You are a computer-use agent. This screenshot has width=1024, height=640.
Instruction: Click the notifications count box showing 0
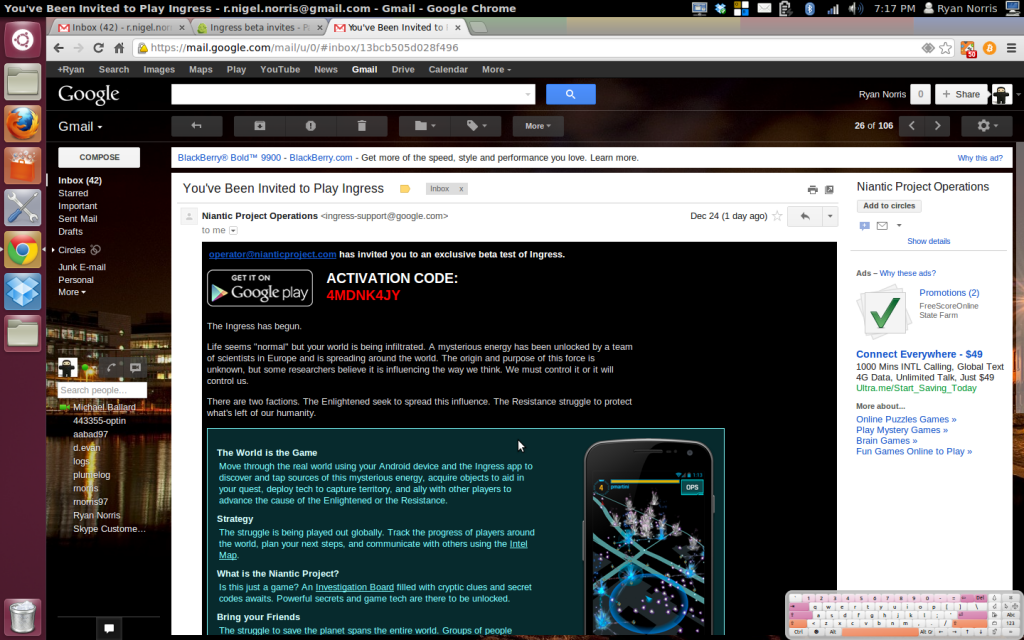point(920,94)
